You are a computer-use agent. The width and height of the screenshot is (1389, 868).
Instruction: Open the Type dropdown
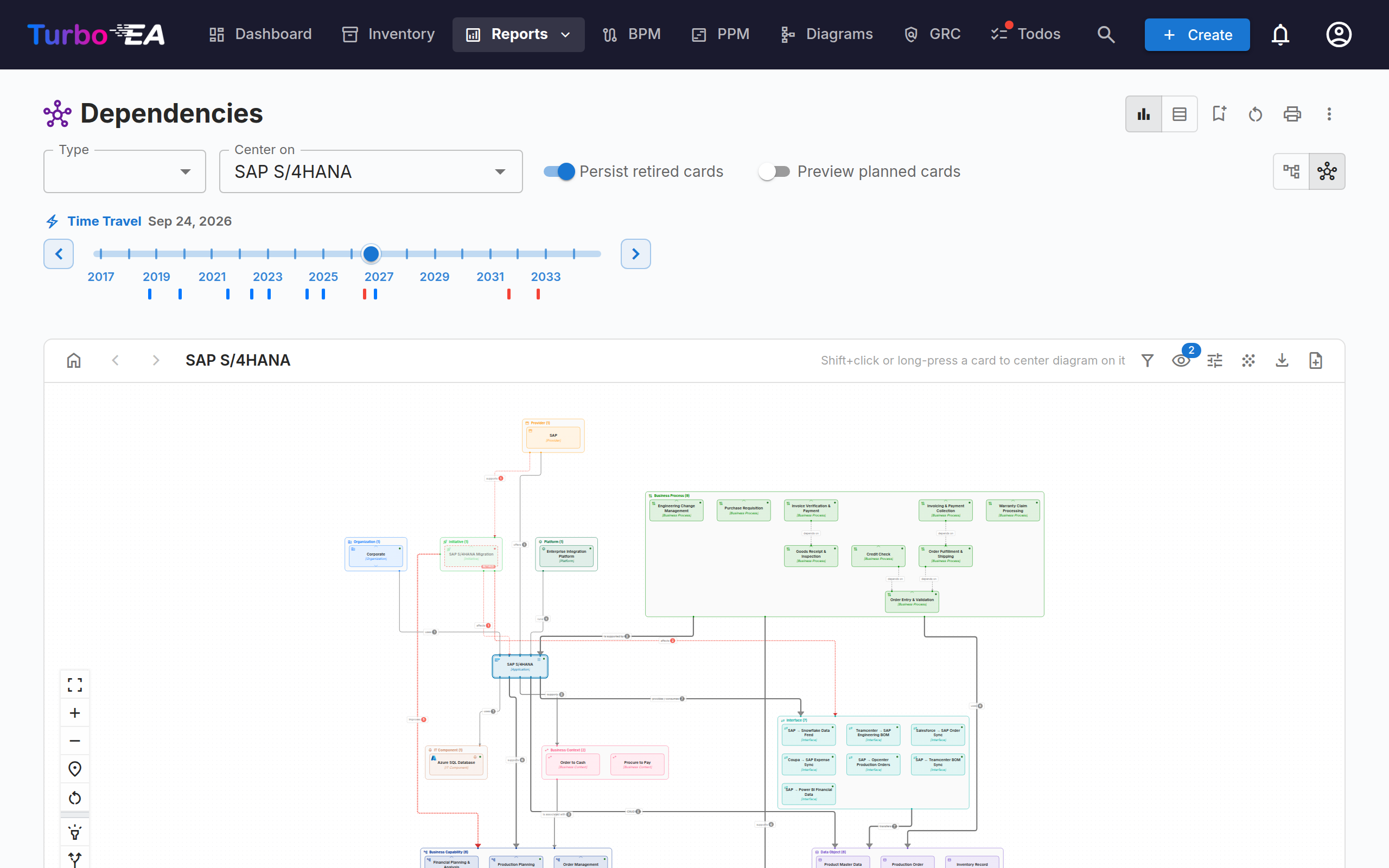[x=125, y=171]
